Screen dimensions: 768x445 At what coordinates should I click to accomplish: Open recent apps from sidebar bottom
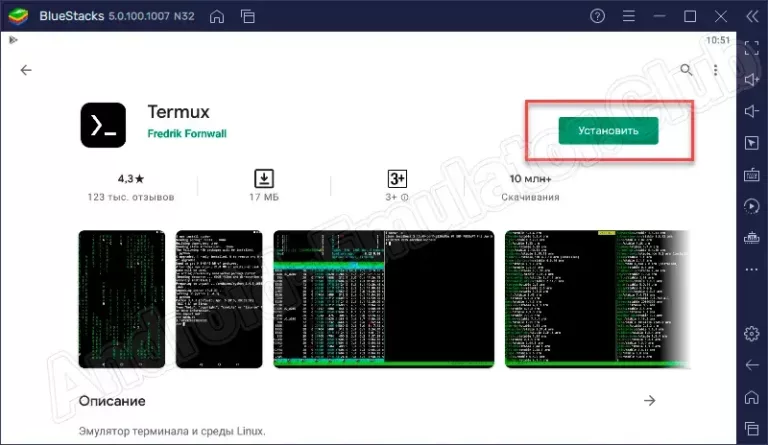pyautogui.click(x=752, y=427)
